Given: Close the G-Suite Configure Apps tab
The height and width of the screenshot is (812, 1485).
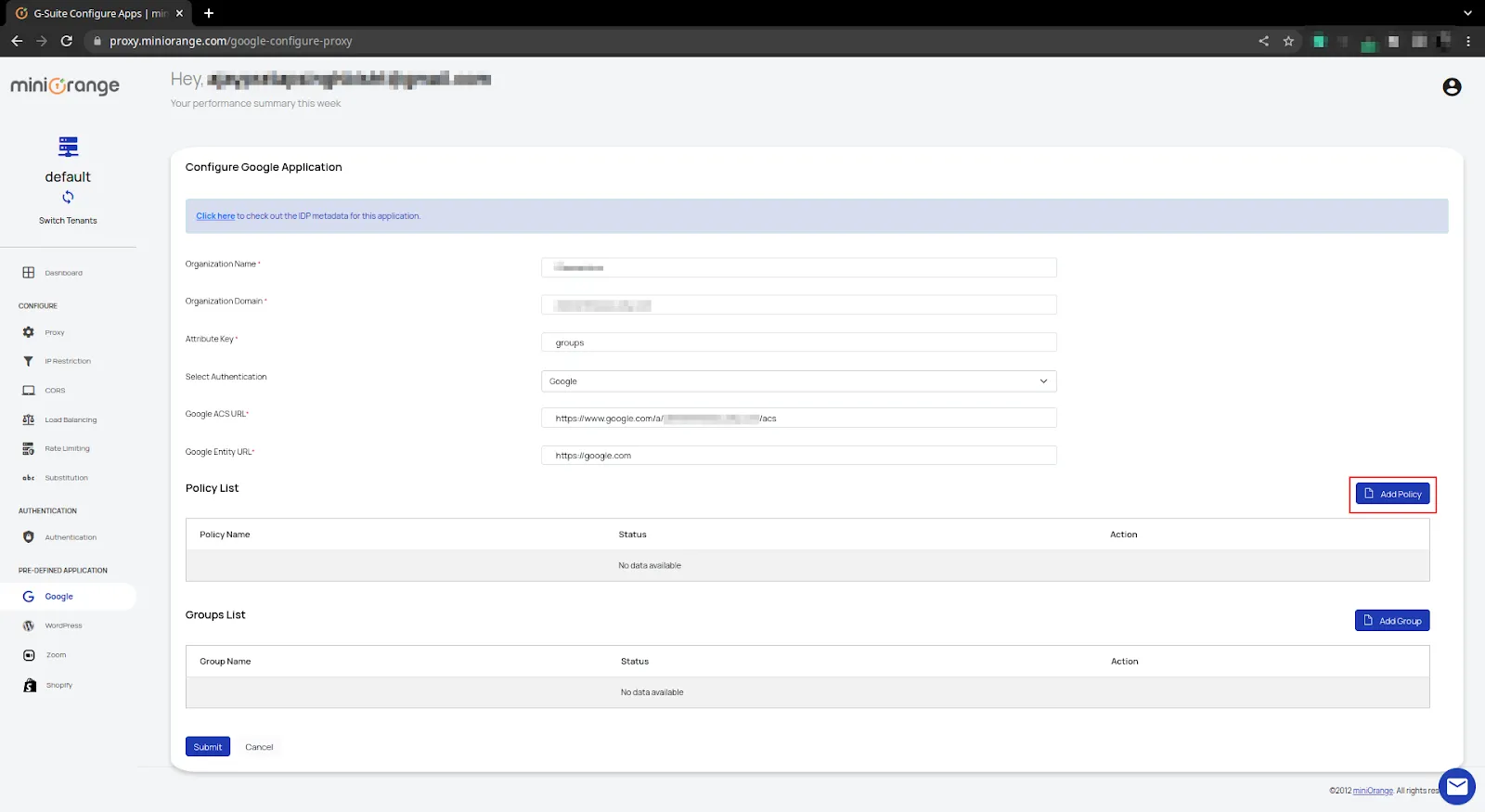Looking at the screenshot, I should (x=180, y=13).
